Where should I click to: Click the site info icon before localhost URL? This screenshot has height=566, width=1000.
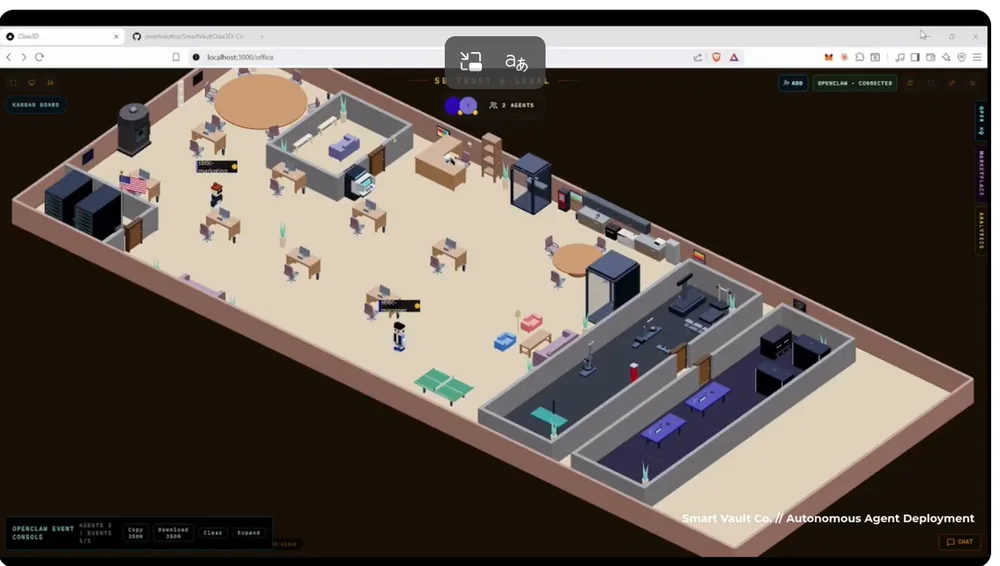(x=196, y=57)
